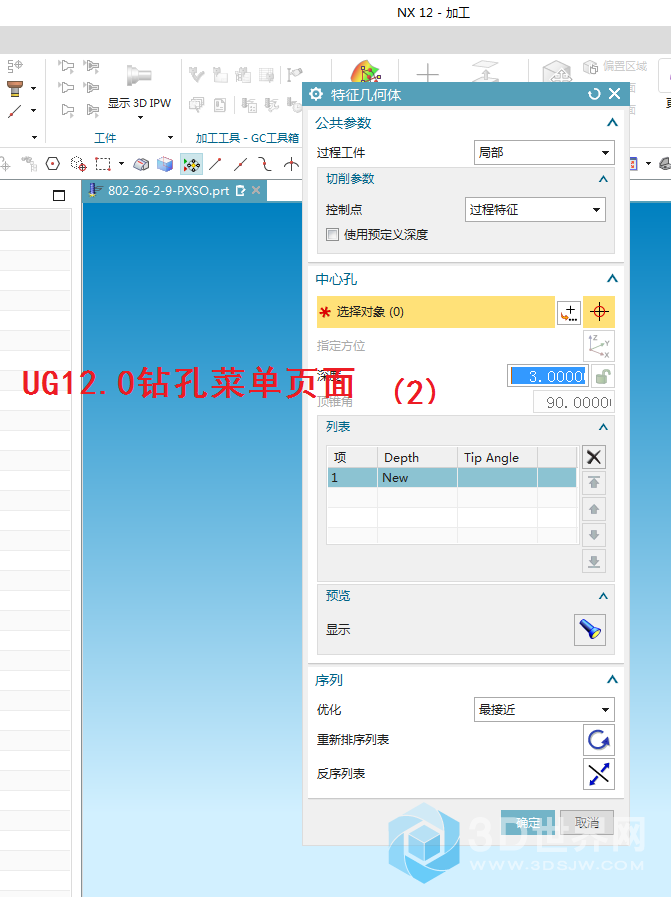This screenshot has height=897, width=671.
Task: Open the 过程工件 dropdown showing 局部
Action: [x=544, y=153]
